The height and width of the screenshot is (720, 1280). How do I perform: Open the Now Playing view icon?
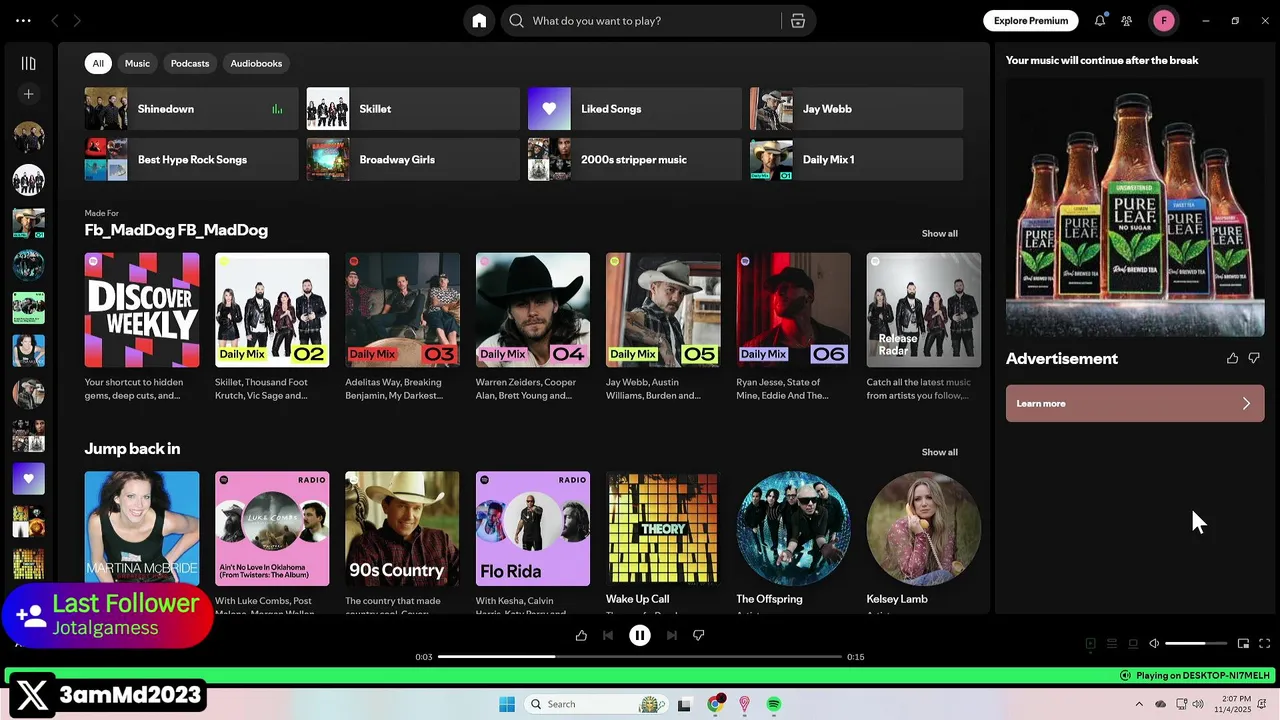click(1091, 644)
